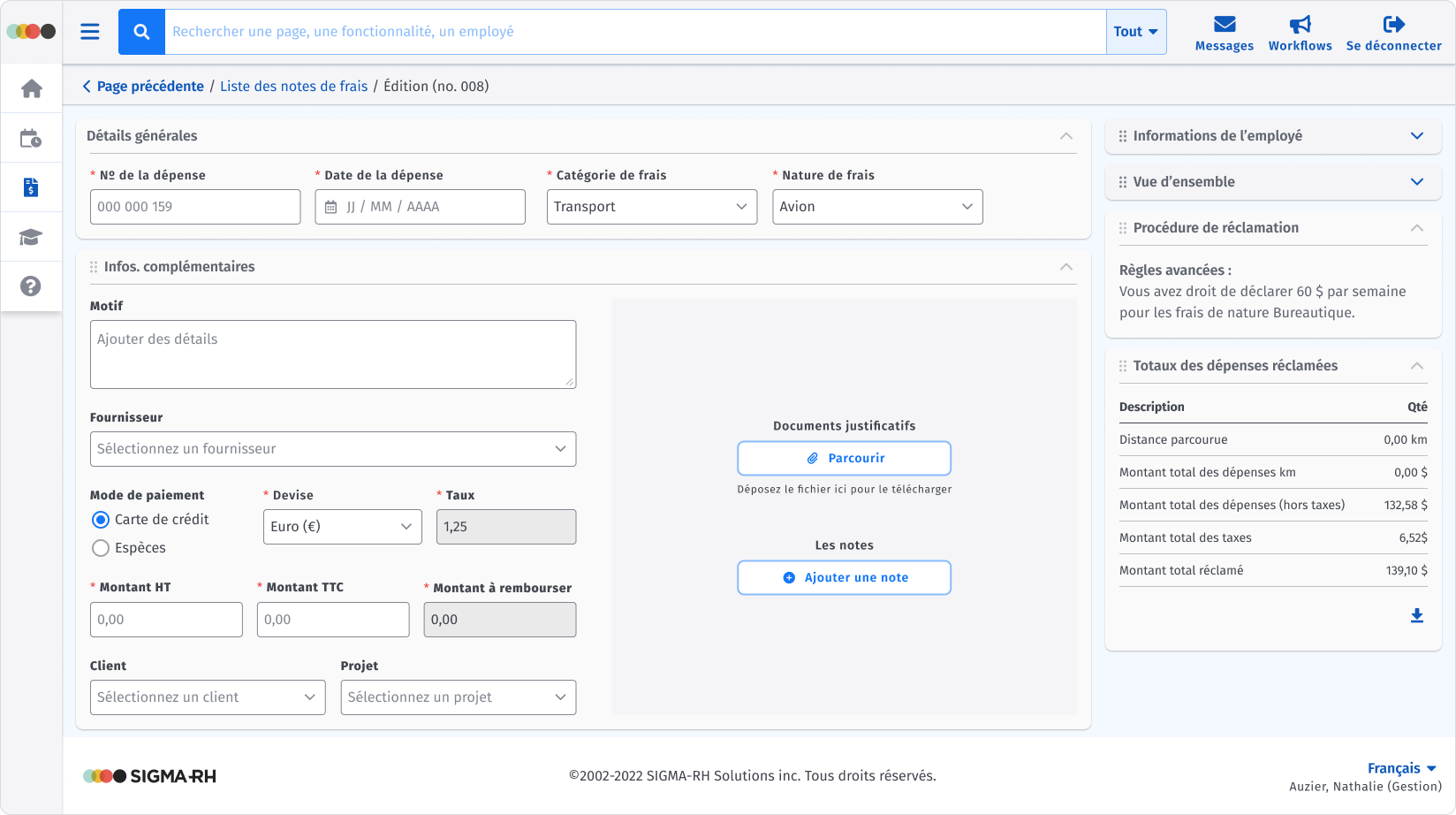Open the Tout search filter dropdown

coord(1136,31)
